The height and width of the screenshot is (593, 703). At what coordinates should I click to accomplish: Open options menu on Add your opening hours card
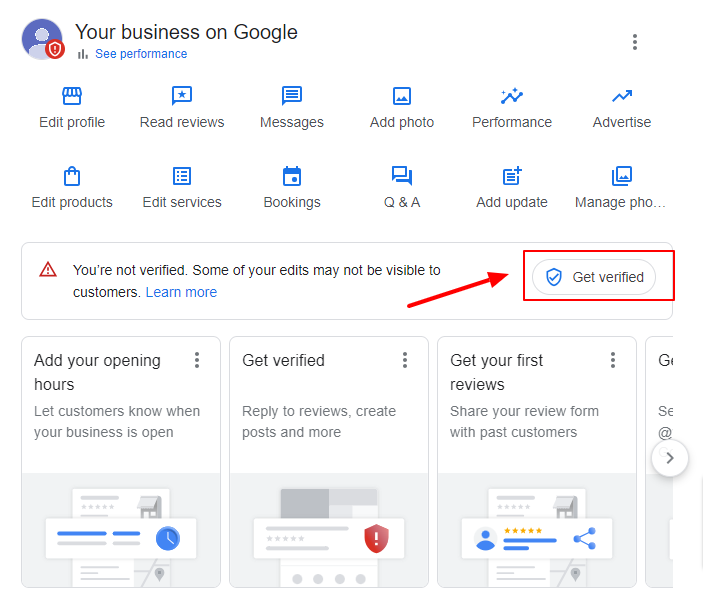click(x=197, y=360)
